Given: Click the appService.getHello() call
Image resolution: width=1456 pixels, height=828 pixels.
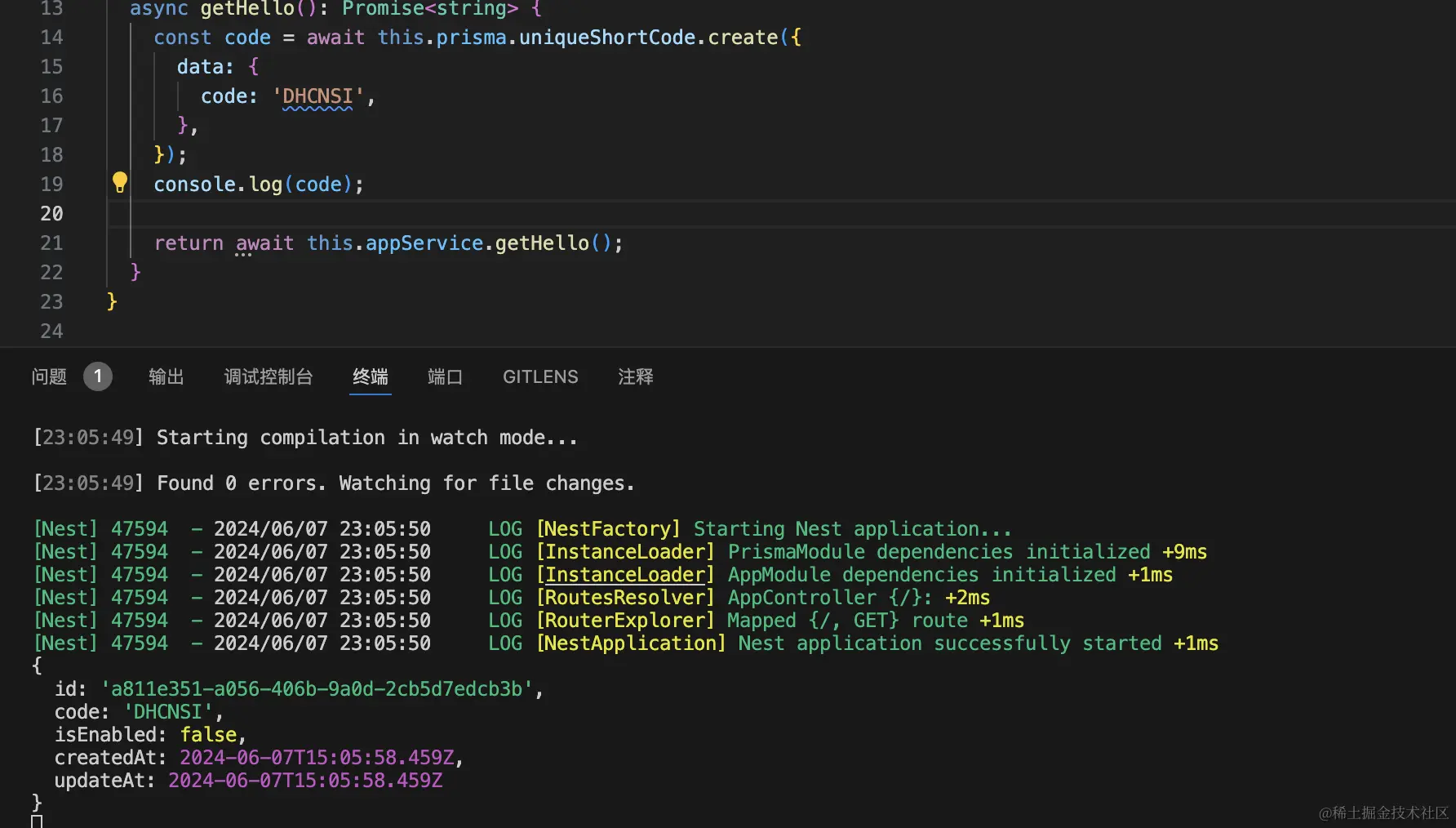Looking at the screenshot, I should tap(494, 243).
